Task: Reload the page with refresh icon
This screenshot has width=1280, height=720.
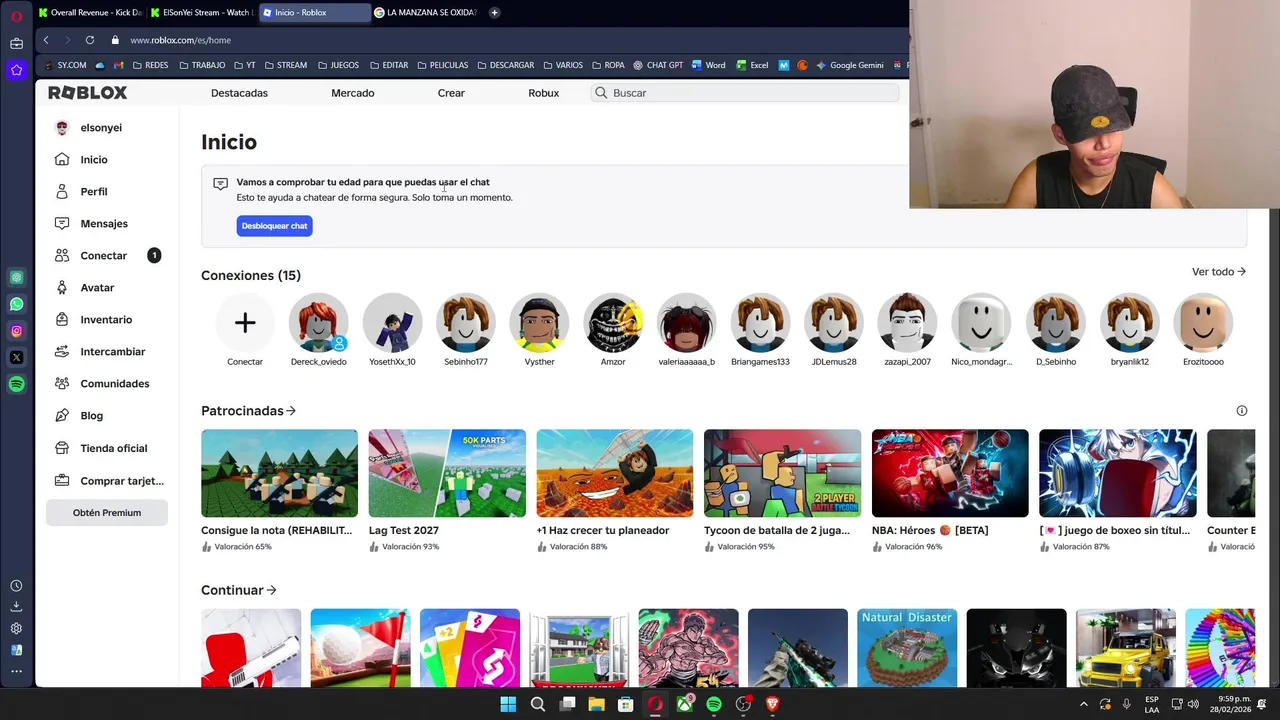Action: point(90,40)
